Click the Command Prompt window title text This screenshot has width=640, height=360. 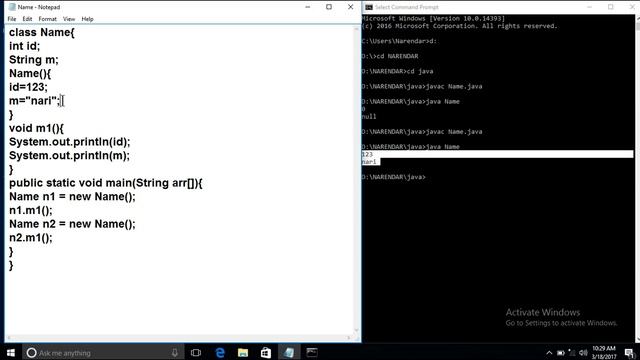coord(406,7)
